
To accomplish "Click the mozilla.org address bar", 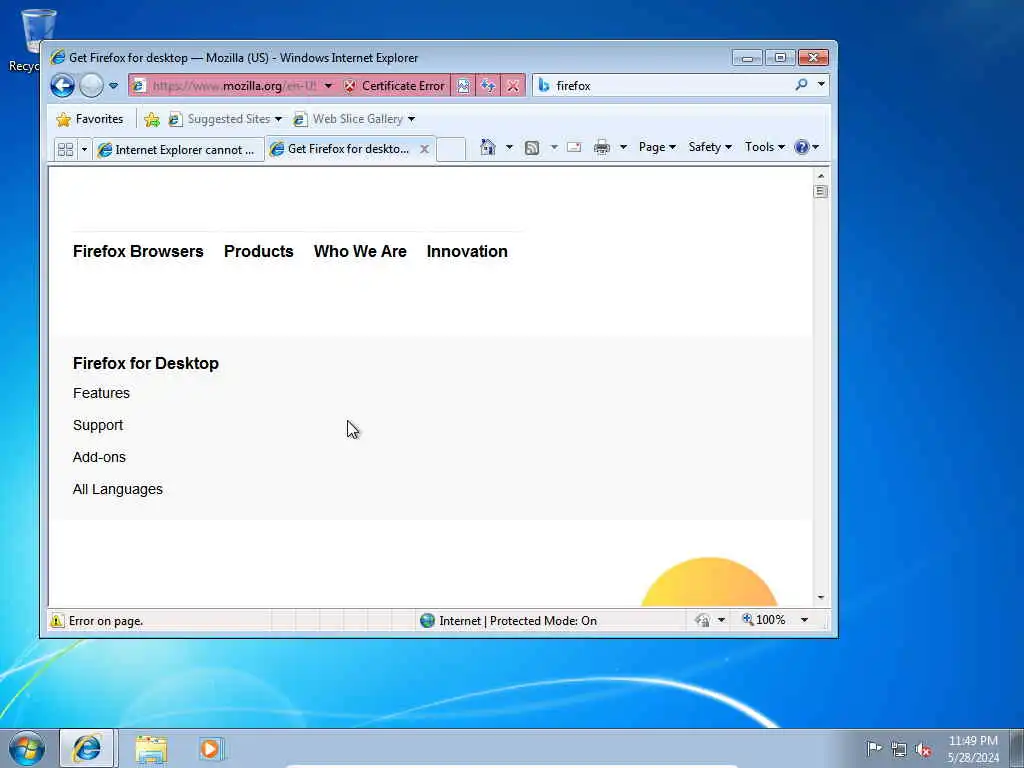I will 234,86.
